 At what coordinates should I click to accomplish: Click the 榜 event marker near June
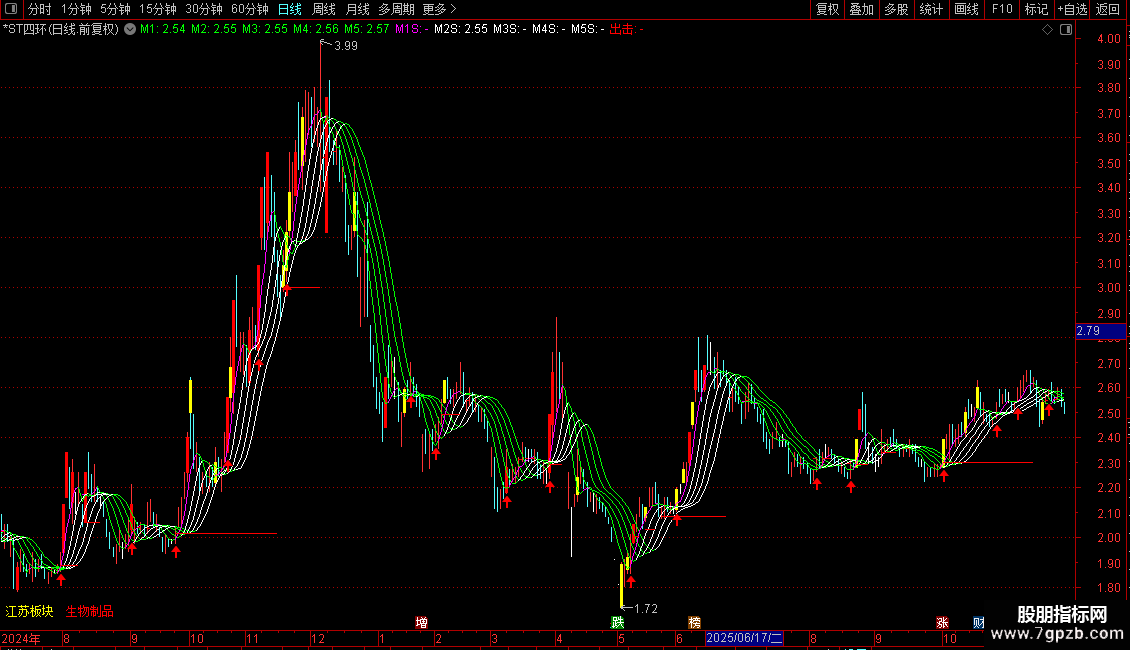pyautogui.click(x=695, y=623)
